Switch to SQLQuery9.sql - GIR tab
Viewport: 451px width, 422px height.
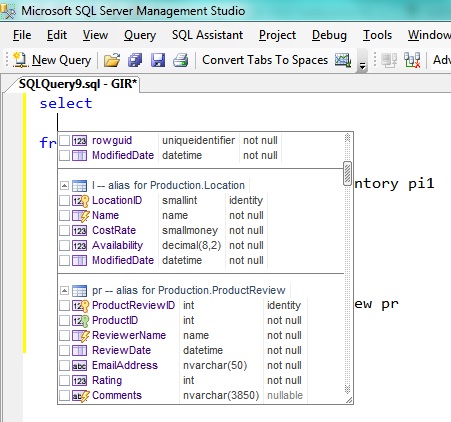click(x=77, y=84)
